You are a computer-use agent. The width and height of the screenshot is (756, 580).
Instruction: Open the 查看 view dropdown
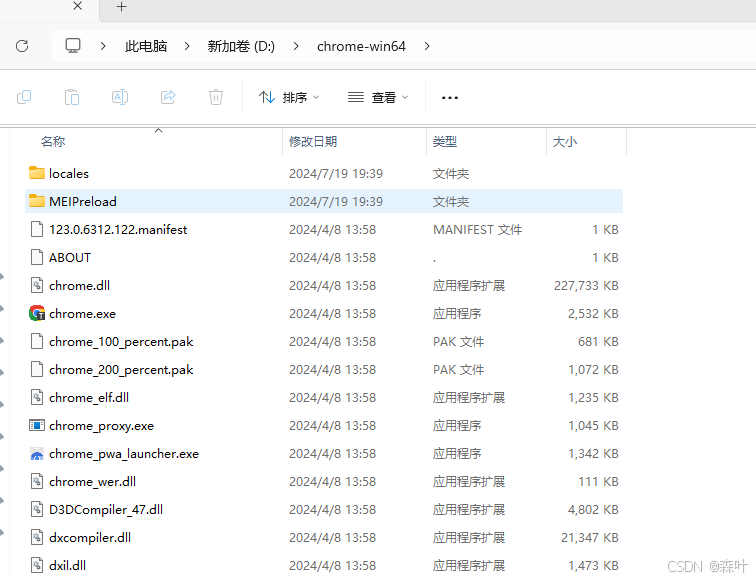378,97
